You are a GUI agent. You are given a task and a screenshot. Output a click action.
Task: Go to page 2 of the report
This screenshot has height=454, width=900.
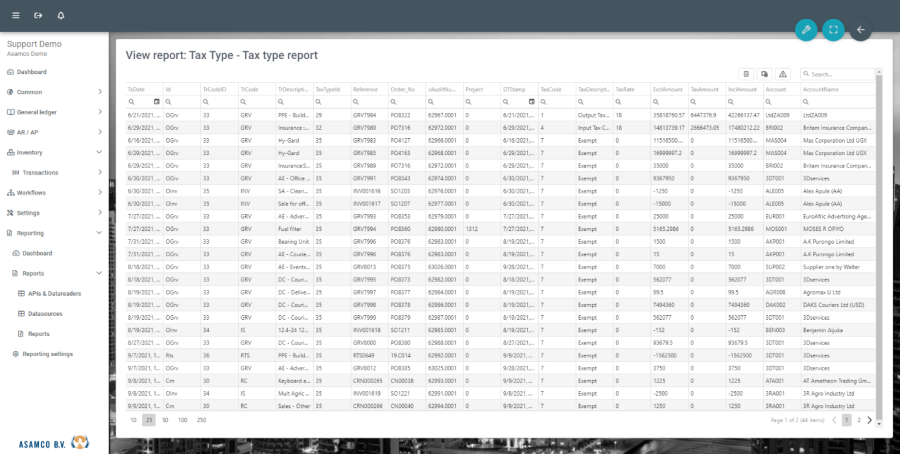pyautogui.click(x=857, y=421)
